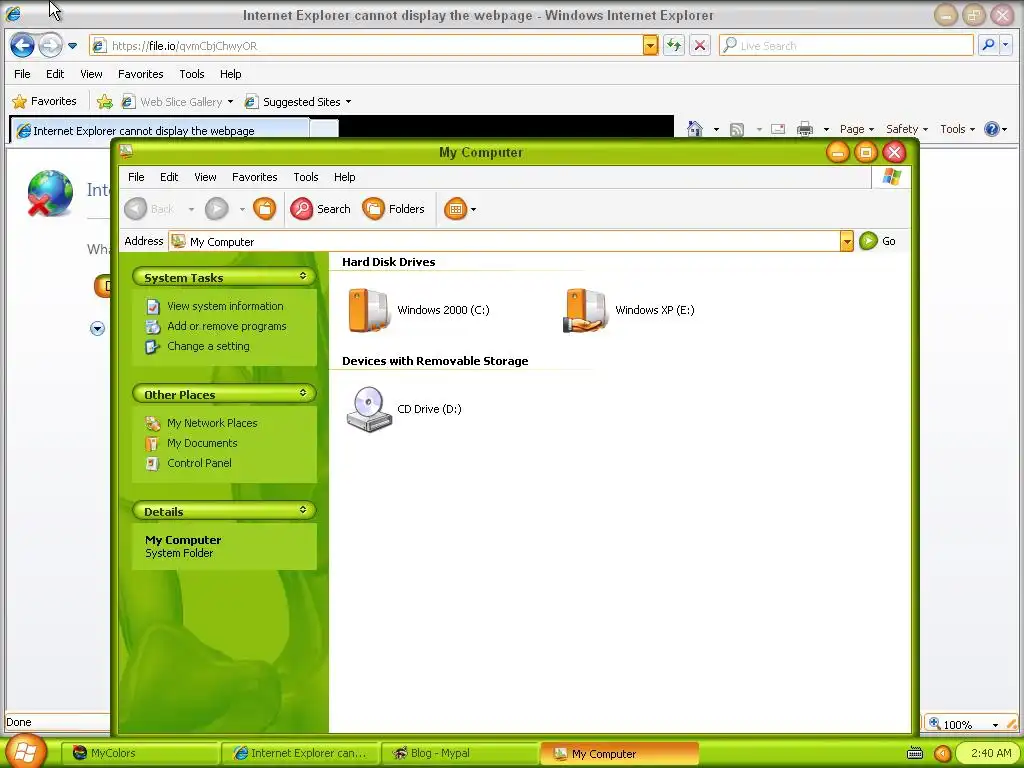
Task: Open the IE Home page icon
Action: tap(695, 129)
